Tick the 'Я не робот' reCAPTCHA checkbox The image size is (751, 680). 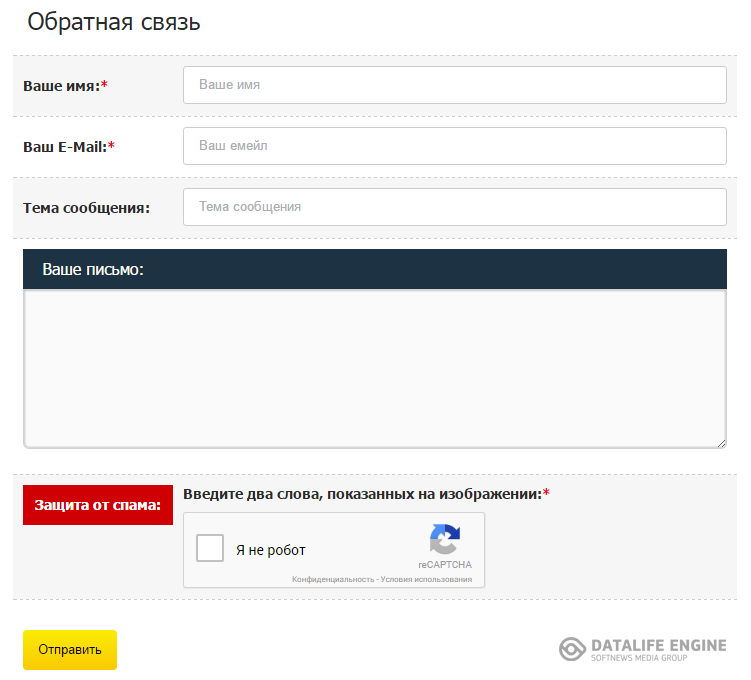click(210, 548)
